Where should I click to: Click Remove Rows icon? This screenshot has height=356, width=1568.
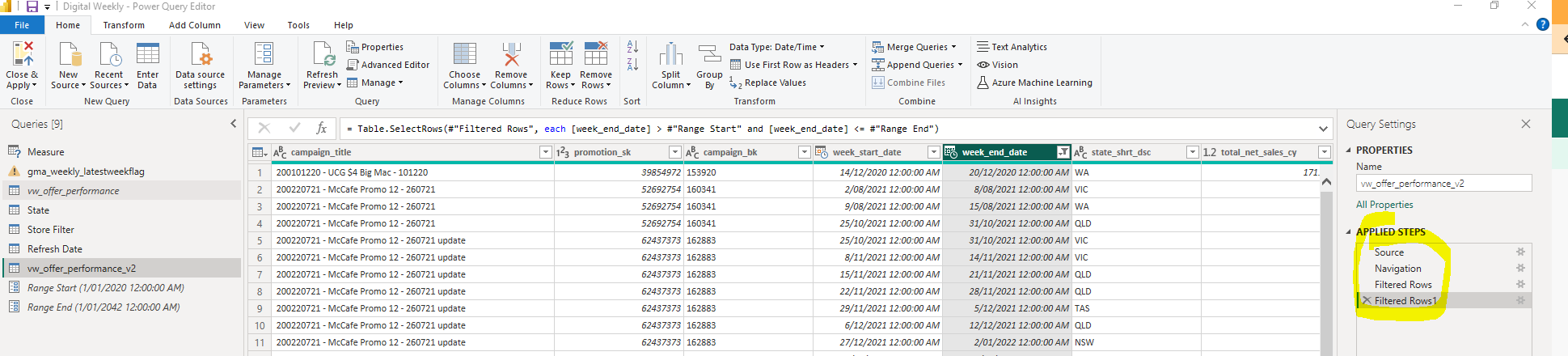point(596,53)
